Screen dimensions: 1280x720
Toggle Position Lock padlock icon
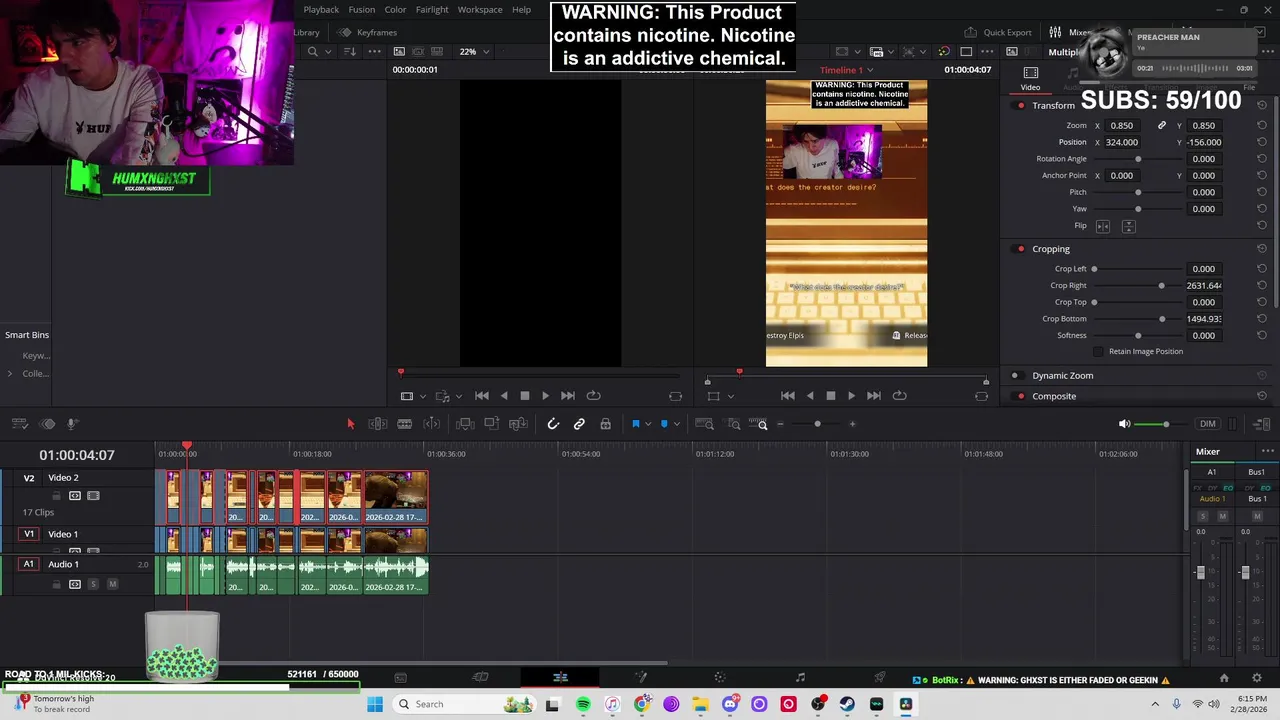click(605, 424)
